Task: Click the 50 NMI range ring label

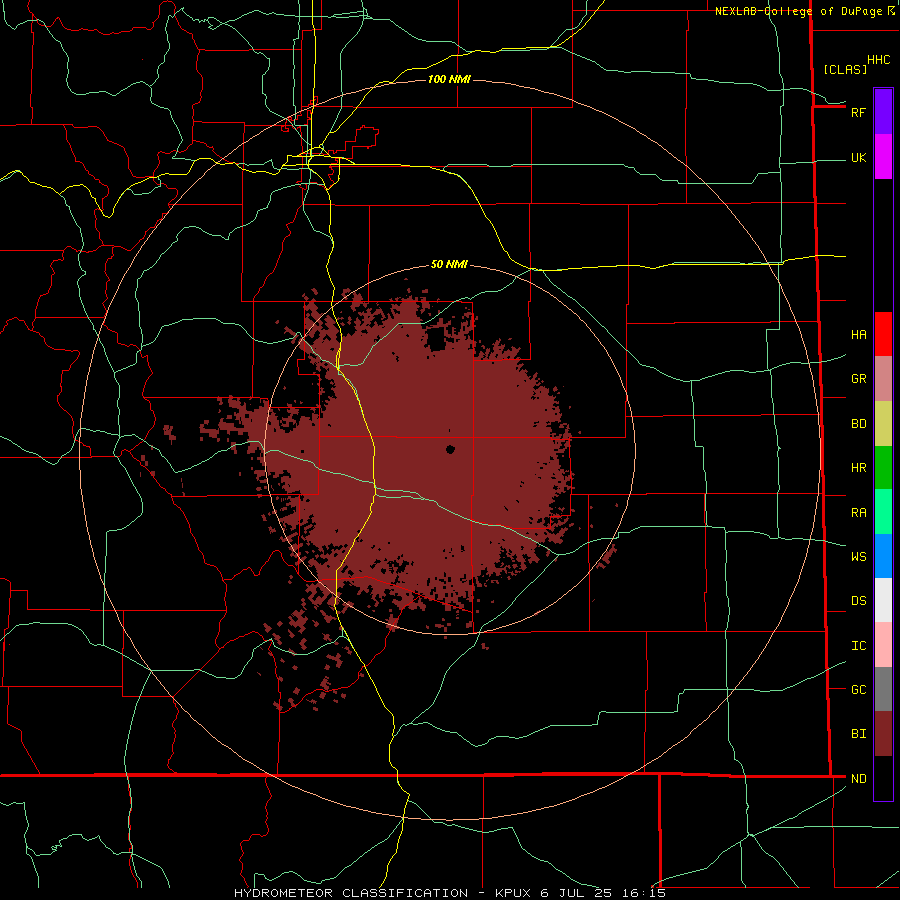Action: click(449, 265)
